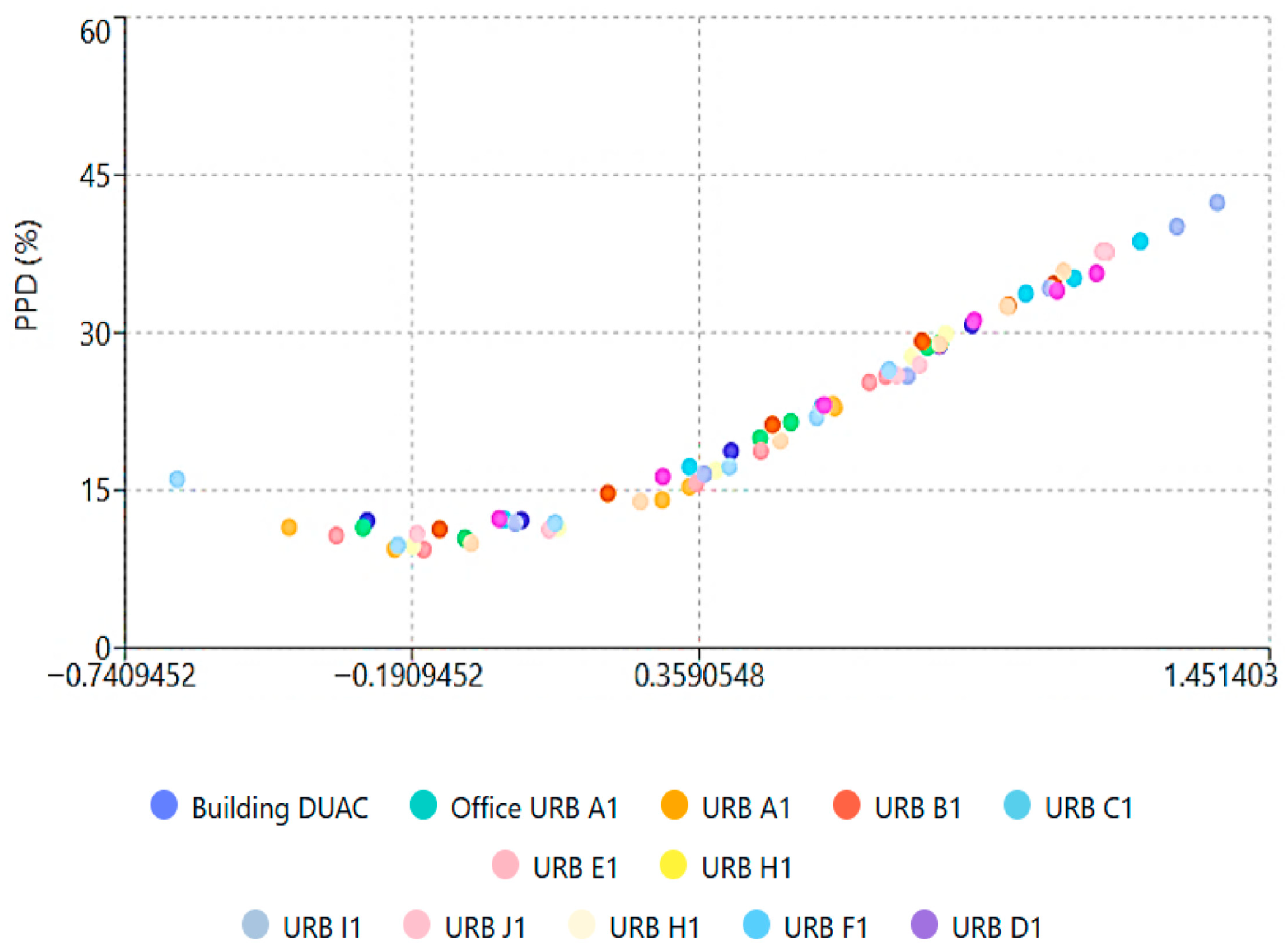Screen dimensions: 1288x949
Task: Click the Building DUAC blue legend swatch
Action: tap(164, 804)
